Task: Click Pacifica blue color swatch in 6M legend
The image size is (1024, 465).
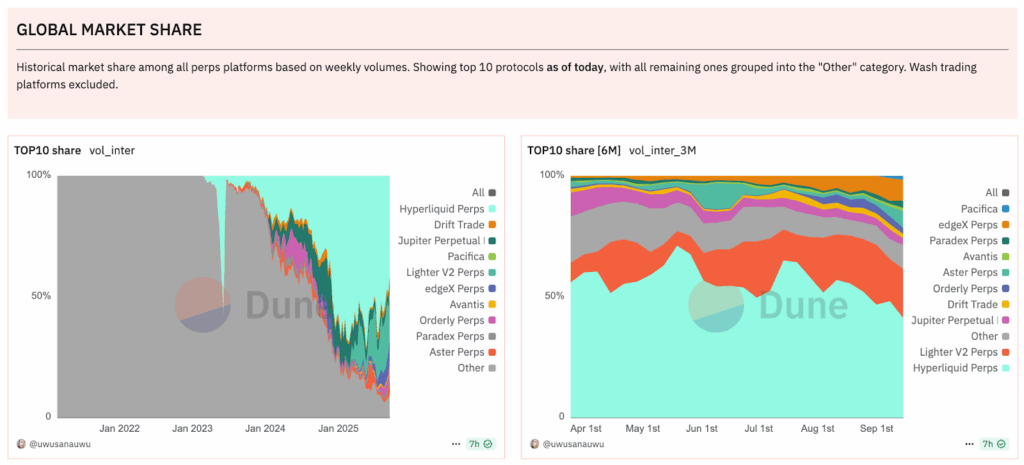Action: click(x=1006, y=208)
